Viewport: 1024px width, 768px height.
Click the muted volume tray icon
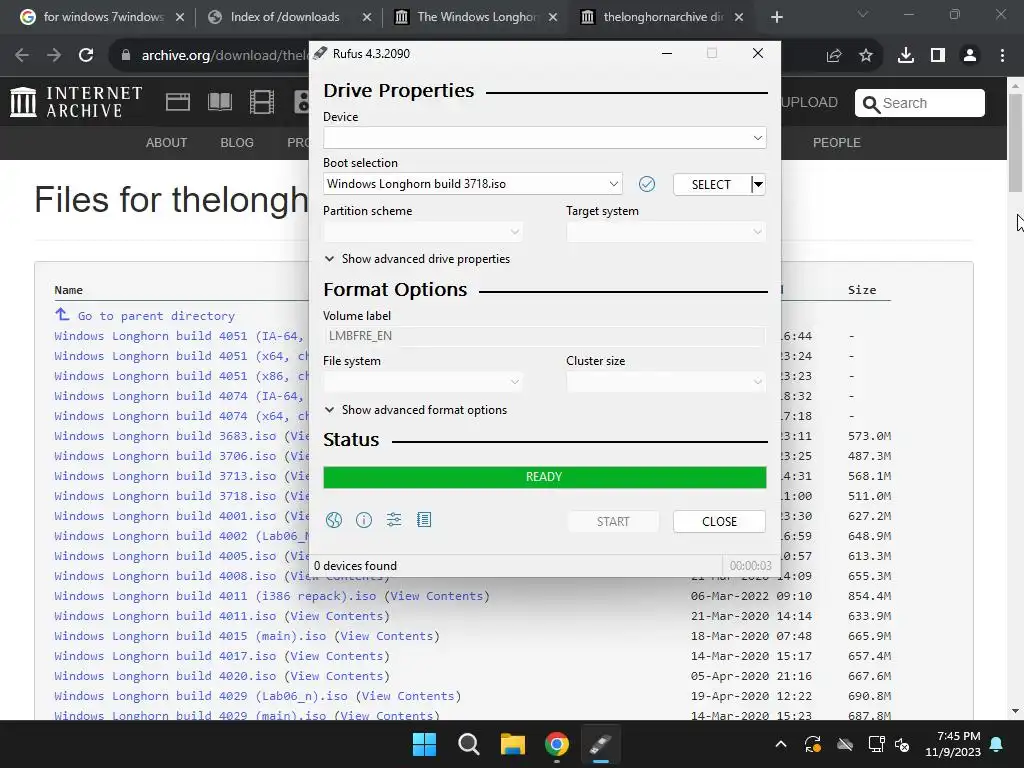[903, 744]
